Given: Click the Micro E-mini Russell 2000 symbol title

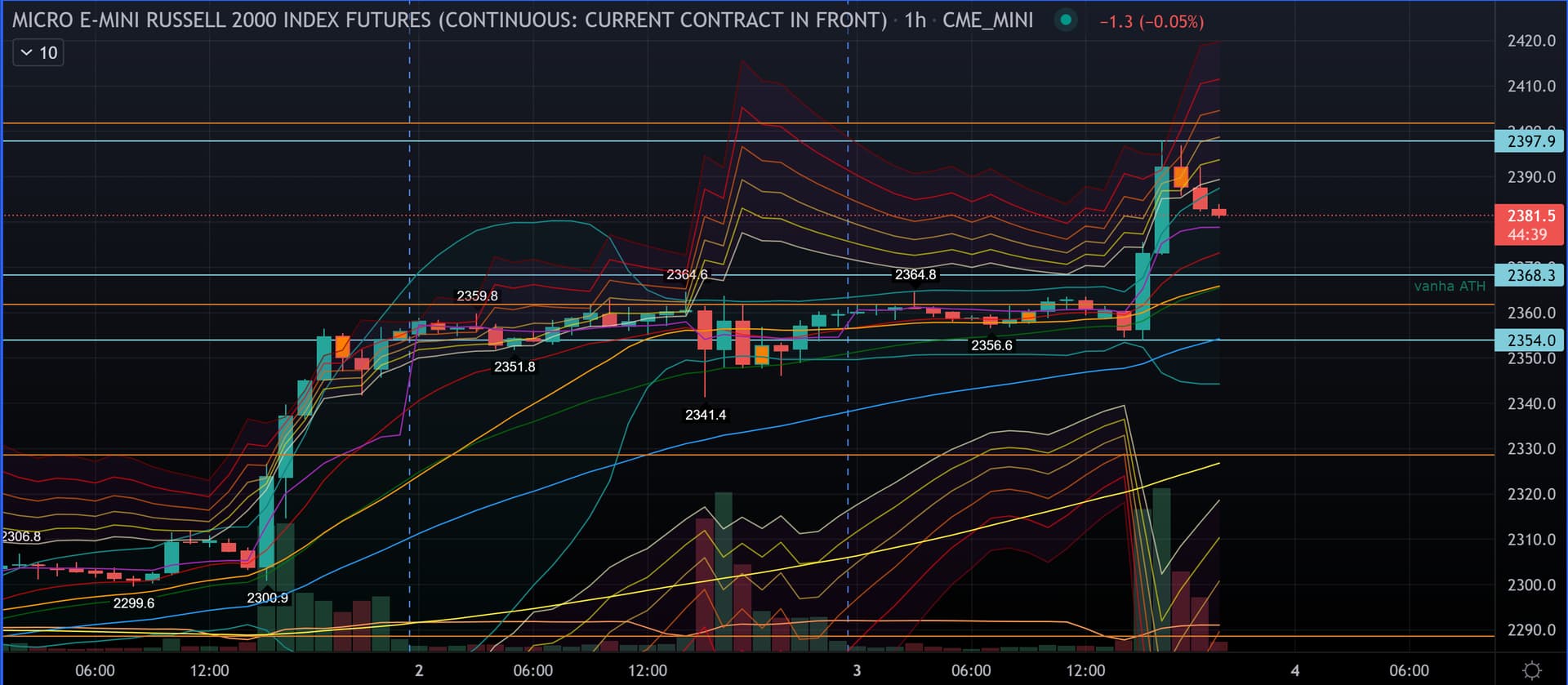Looking at the screenshot, I should click(x=449, y=20).
